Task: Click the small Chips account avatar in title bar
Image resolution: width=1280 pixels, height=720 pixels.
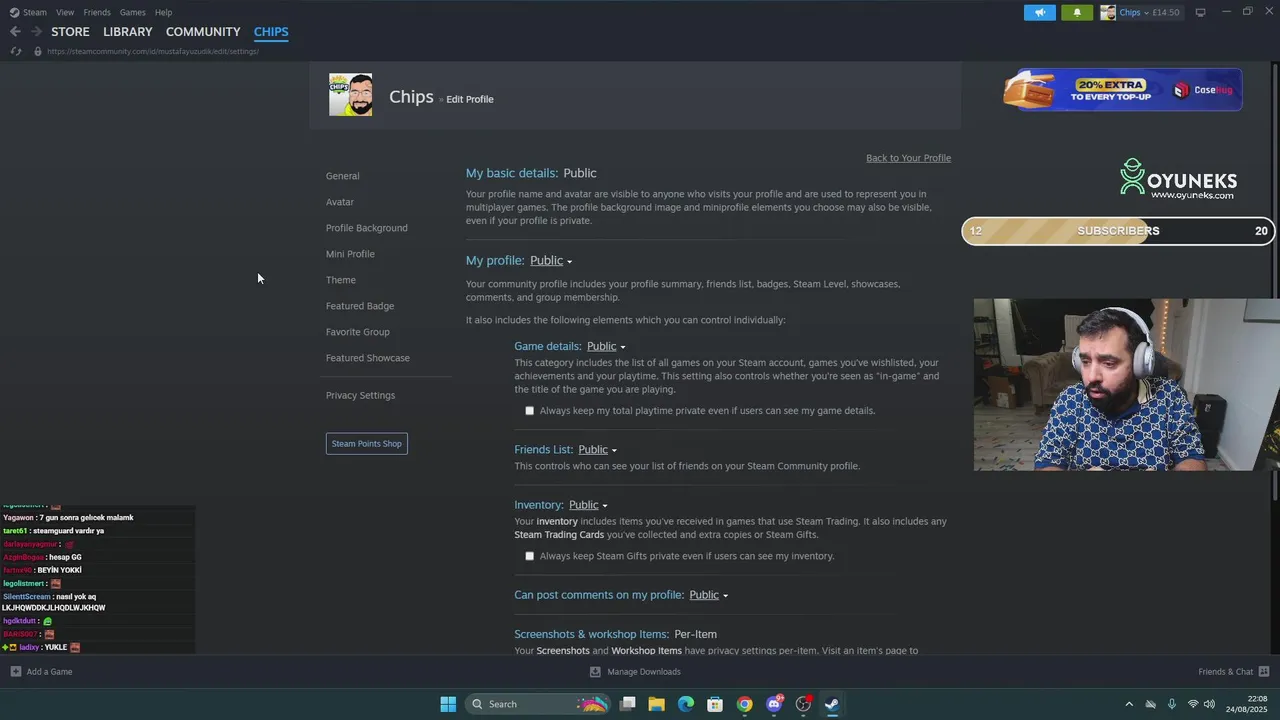Action: coord(1108,12)
